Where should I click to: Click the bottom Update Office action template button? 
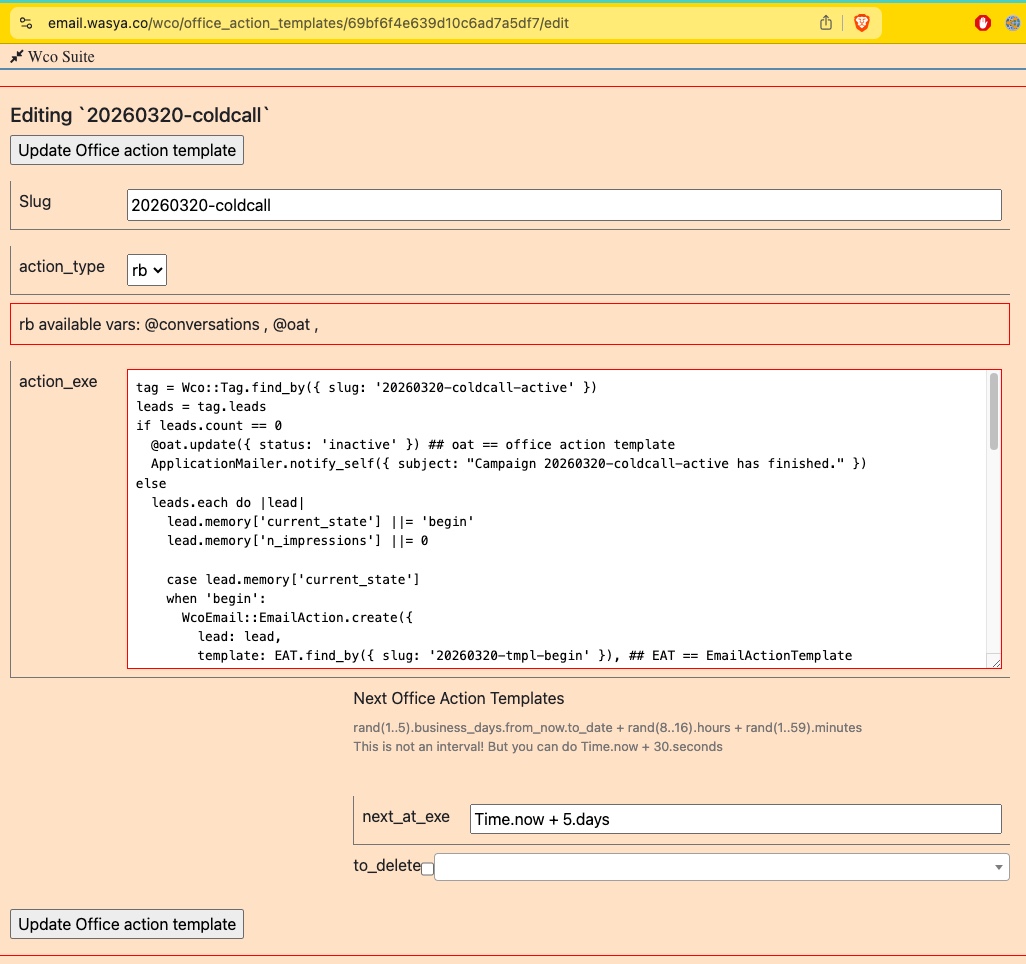pyautogui.click(x=126, y=923)
